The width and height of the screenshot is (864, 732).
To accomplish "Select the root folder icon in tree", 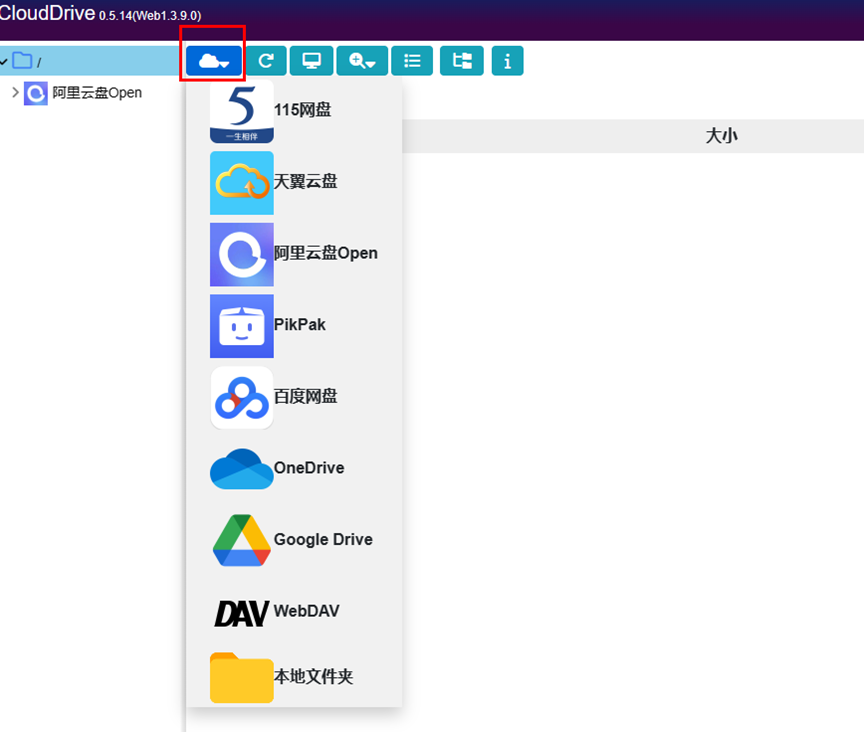I will coord(22,61).
